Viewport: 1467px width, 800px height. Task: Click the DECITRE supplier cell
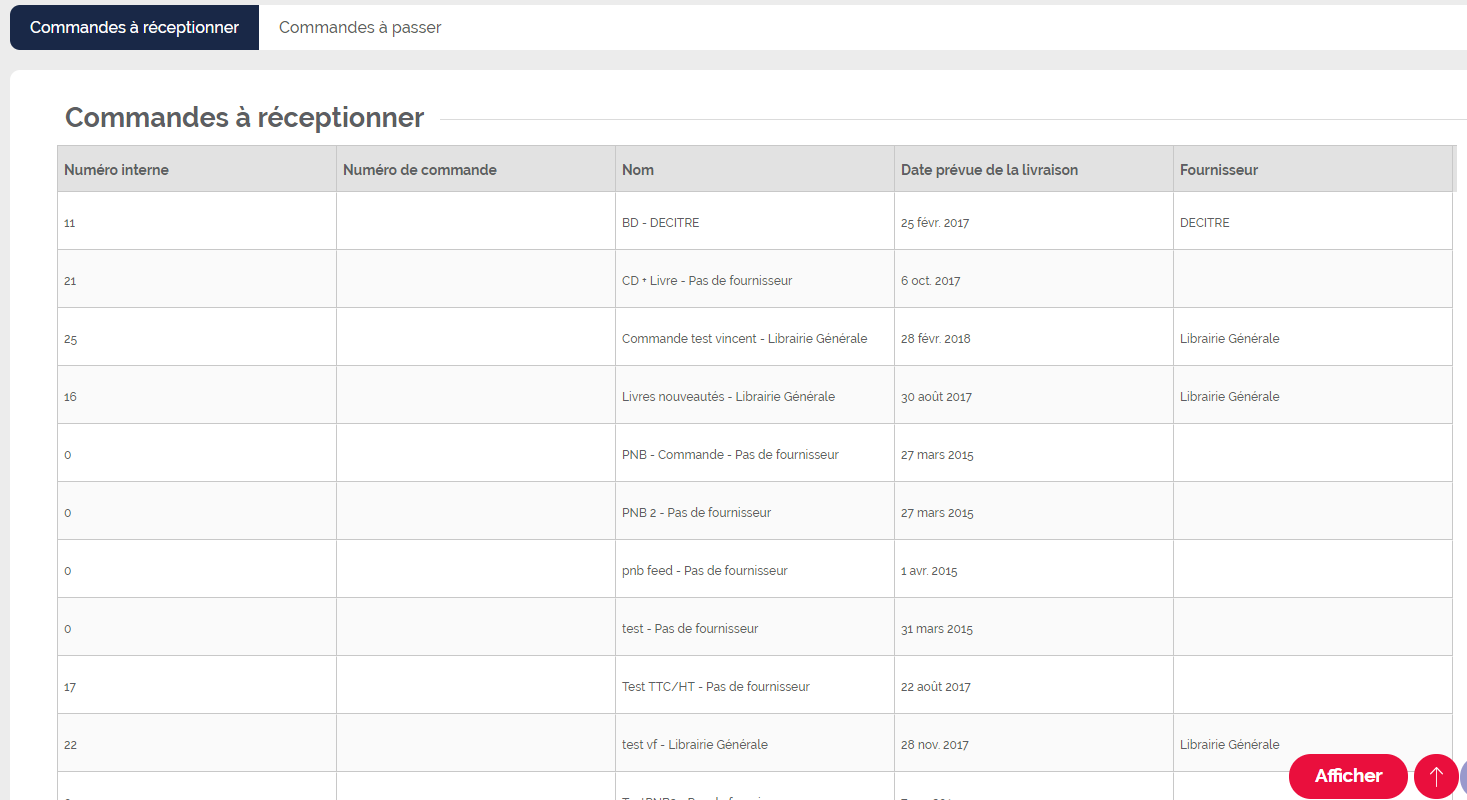[x=1313, y=221]
